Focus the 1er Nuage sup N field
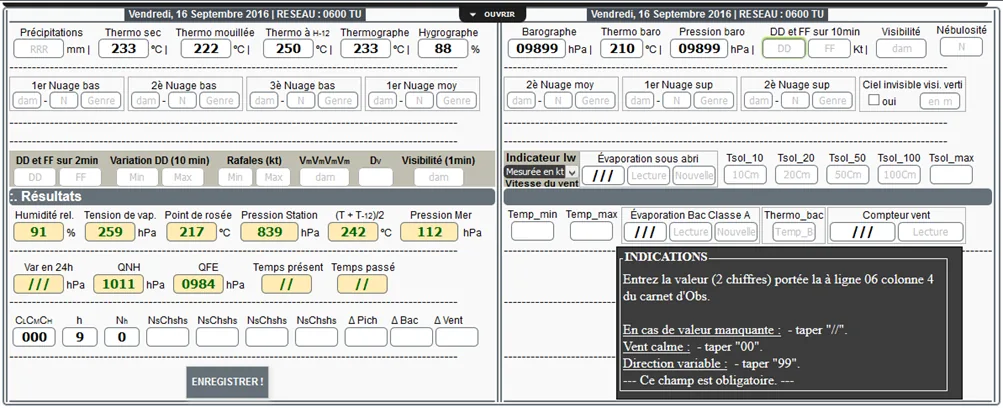Viewport: 1003px width, 408px height. pyautogui.click(x=676, y=100)
